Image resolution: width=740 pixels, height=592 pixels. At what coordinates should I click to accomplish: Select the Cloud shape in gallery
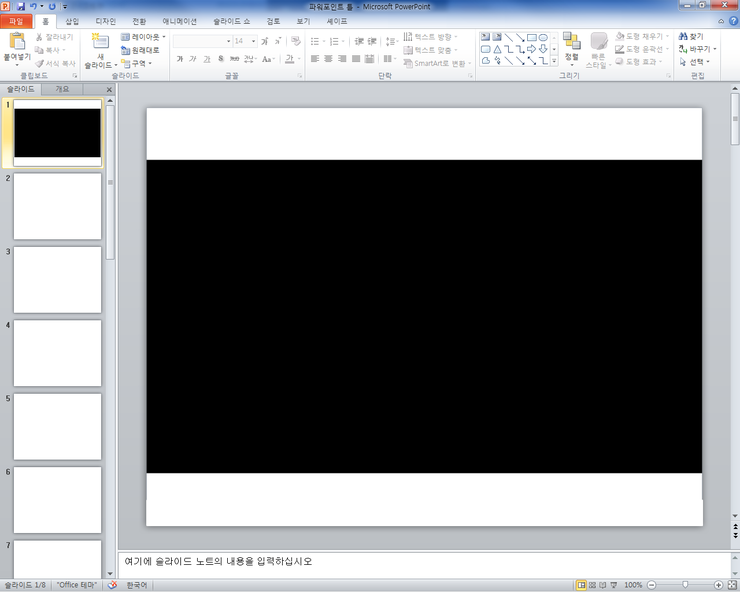click(x=485, y=60)
